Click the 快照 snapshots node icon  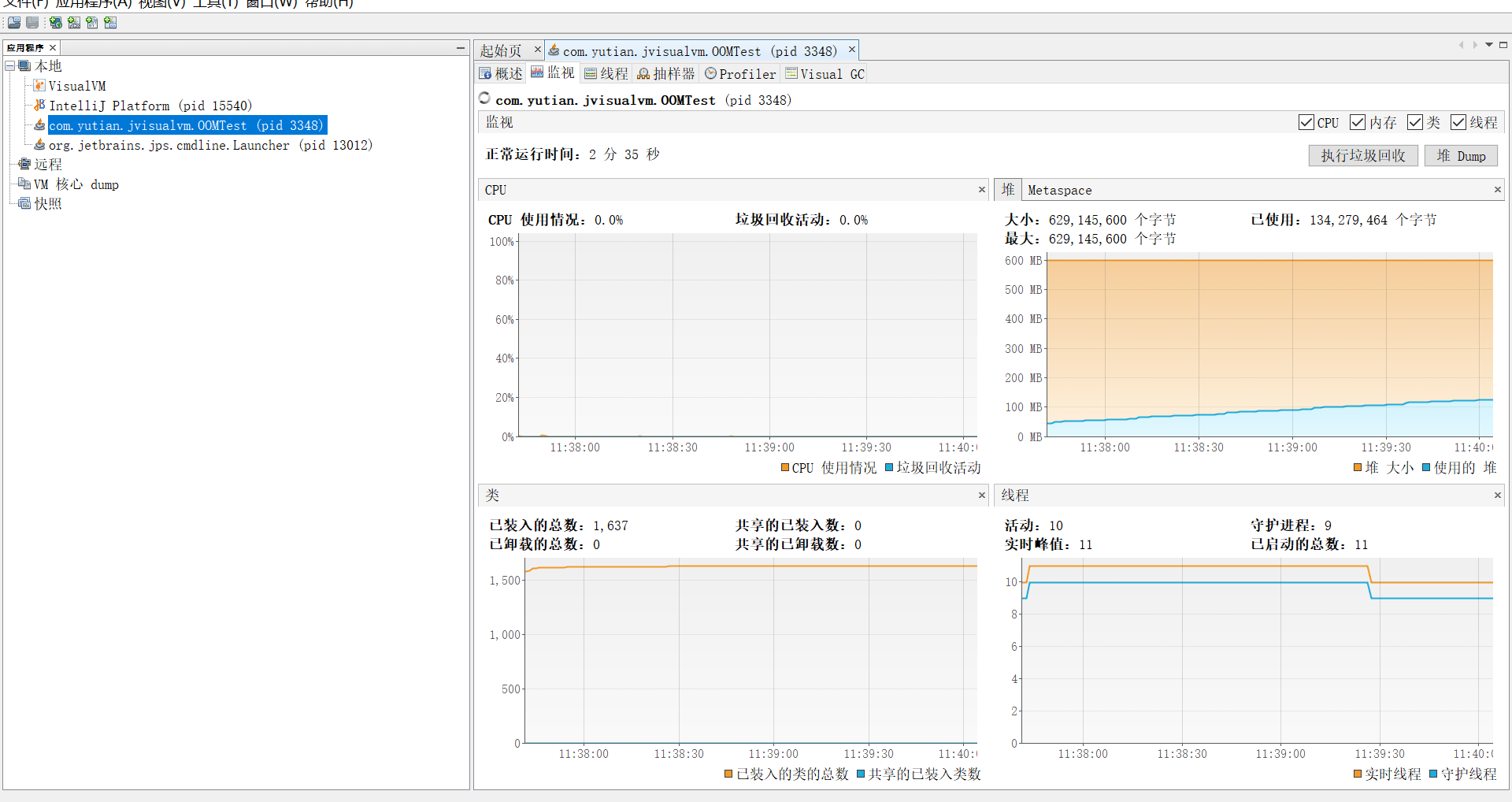(24, 203)
